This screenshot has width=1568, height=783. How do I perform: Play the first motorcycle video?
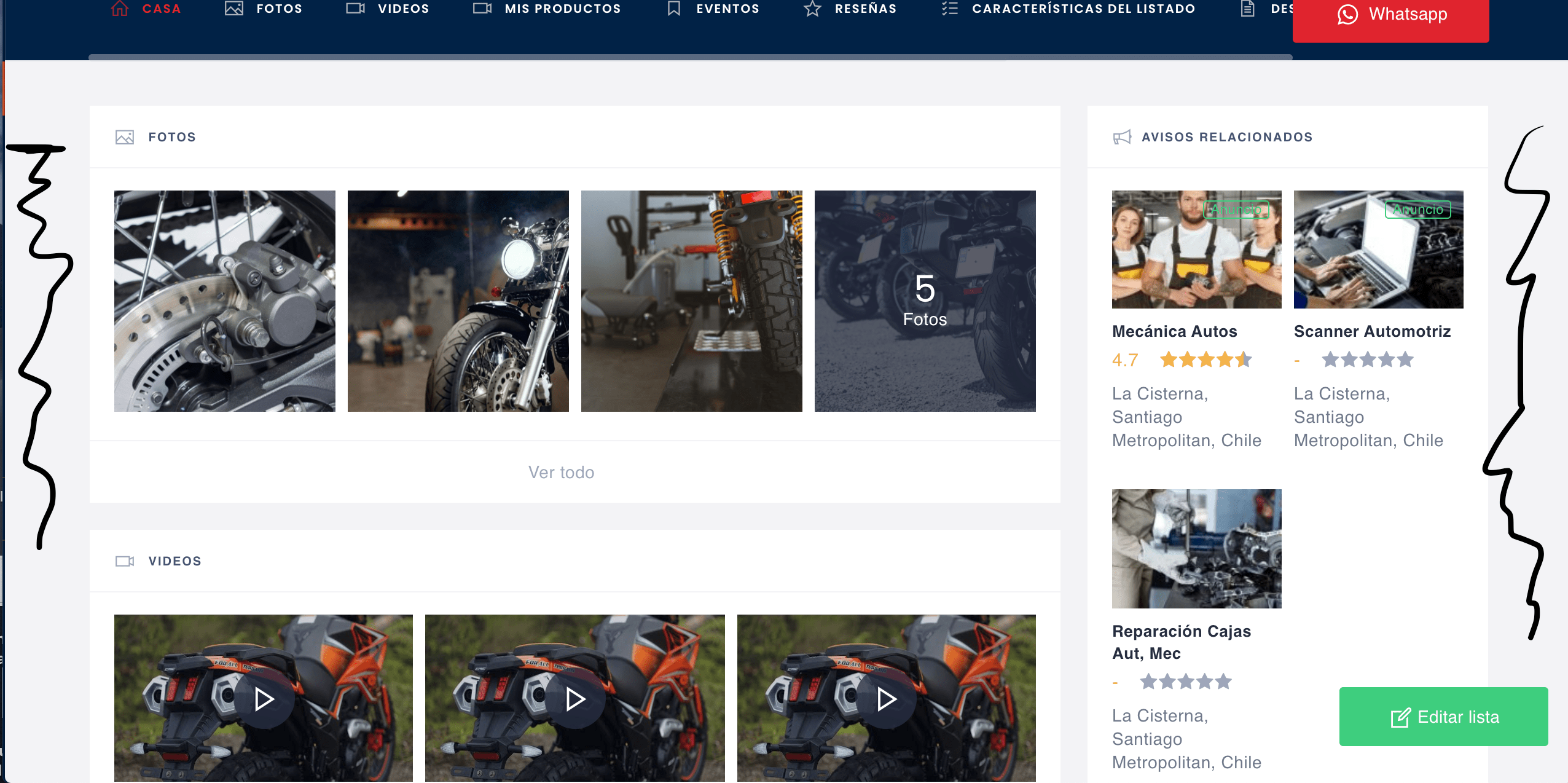(x=264, y=699)
